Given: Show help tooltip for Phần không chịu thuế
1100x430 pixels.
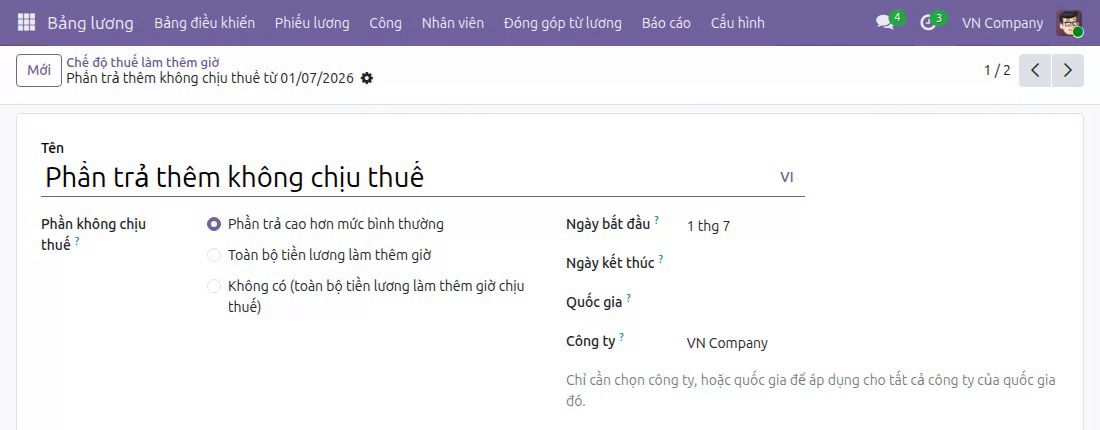Looking at the screenshot, I should point(77,241).
